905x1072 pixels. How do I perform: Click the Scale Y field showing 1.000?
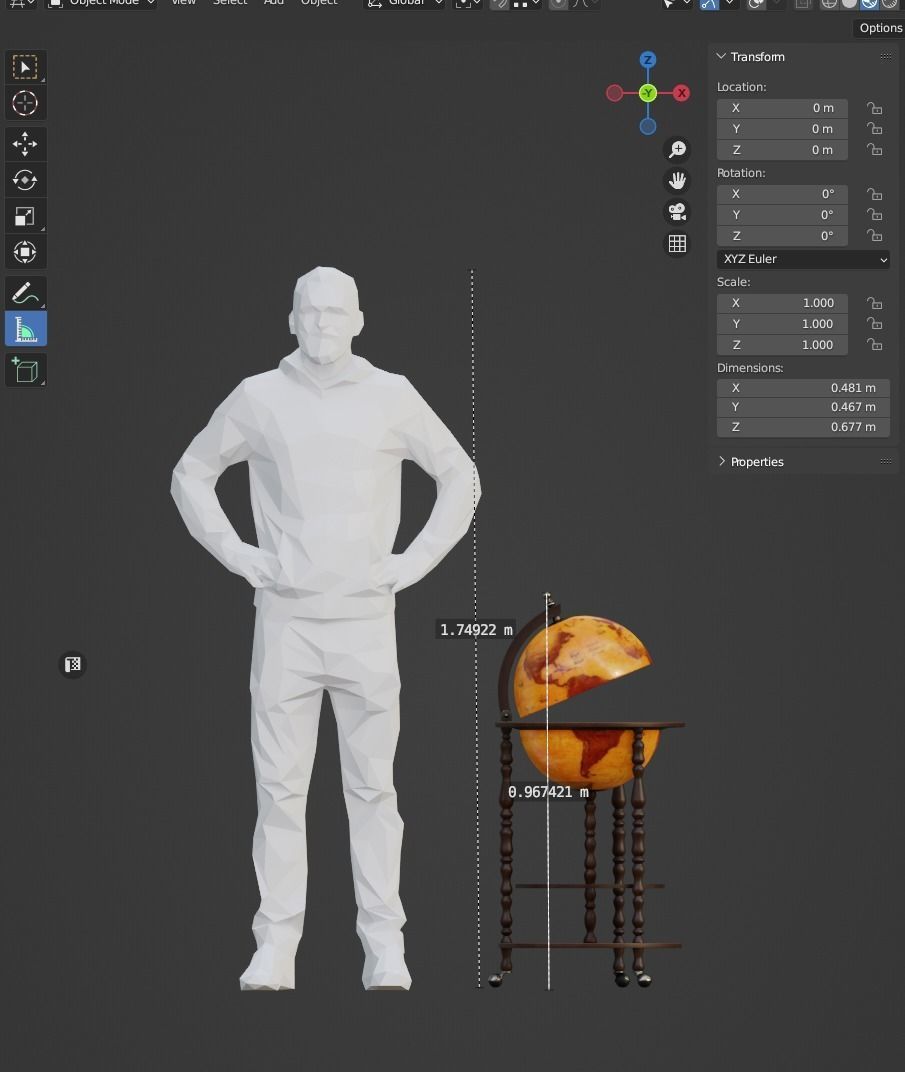point(782,323)
